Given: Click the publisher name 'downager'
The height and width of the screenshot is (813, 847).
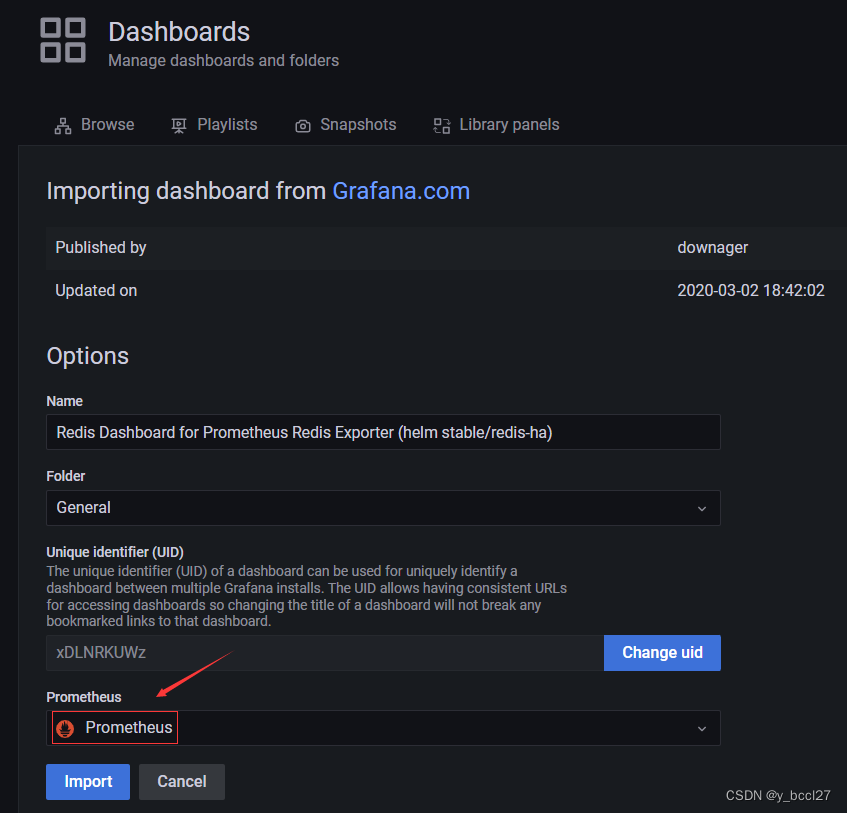Looking at the screenshot, I should tap(712, 247).
